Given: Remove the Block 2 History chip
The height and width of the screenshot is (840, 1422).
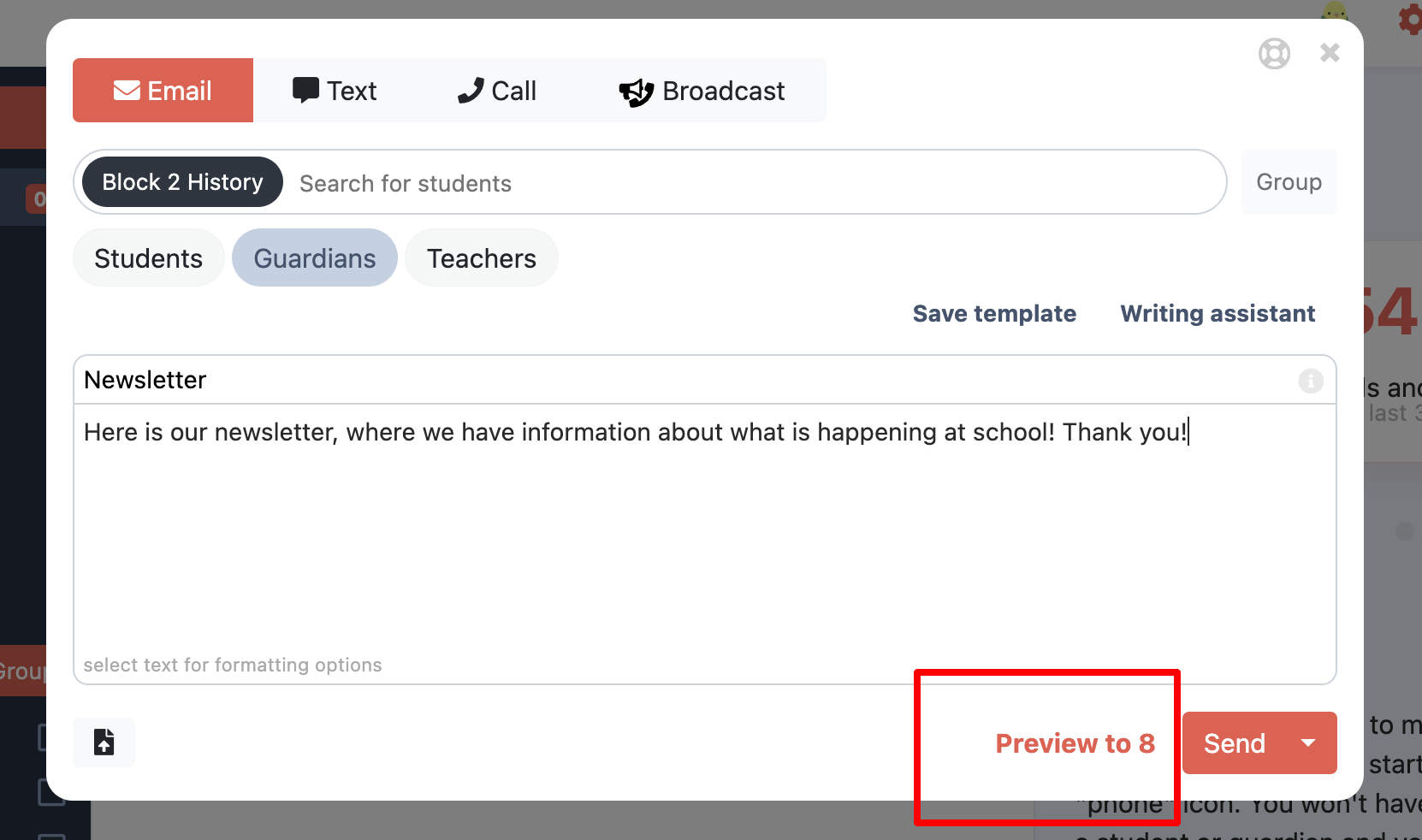Looking at the screenshot, I should (181, 181).
